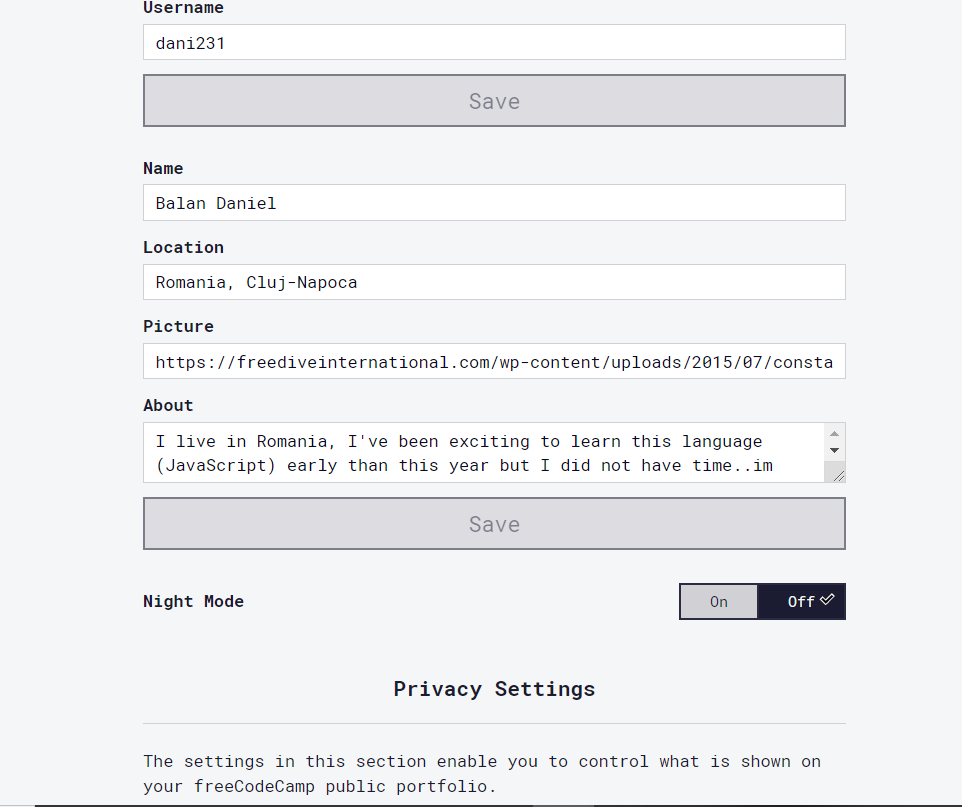Click into the Name field with Balan Daniel
This screenshot has width=962, height=807.
[x=494, y=203]
